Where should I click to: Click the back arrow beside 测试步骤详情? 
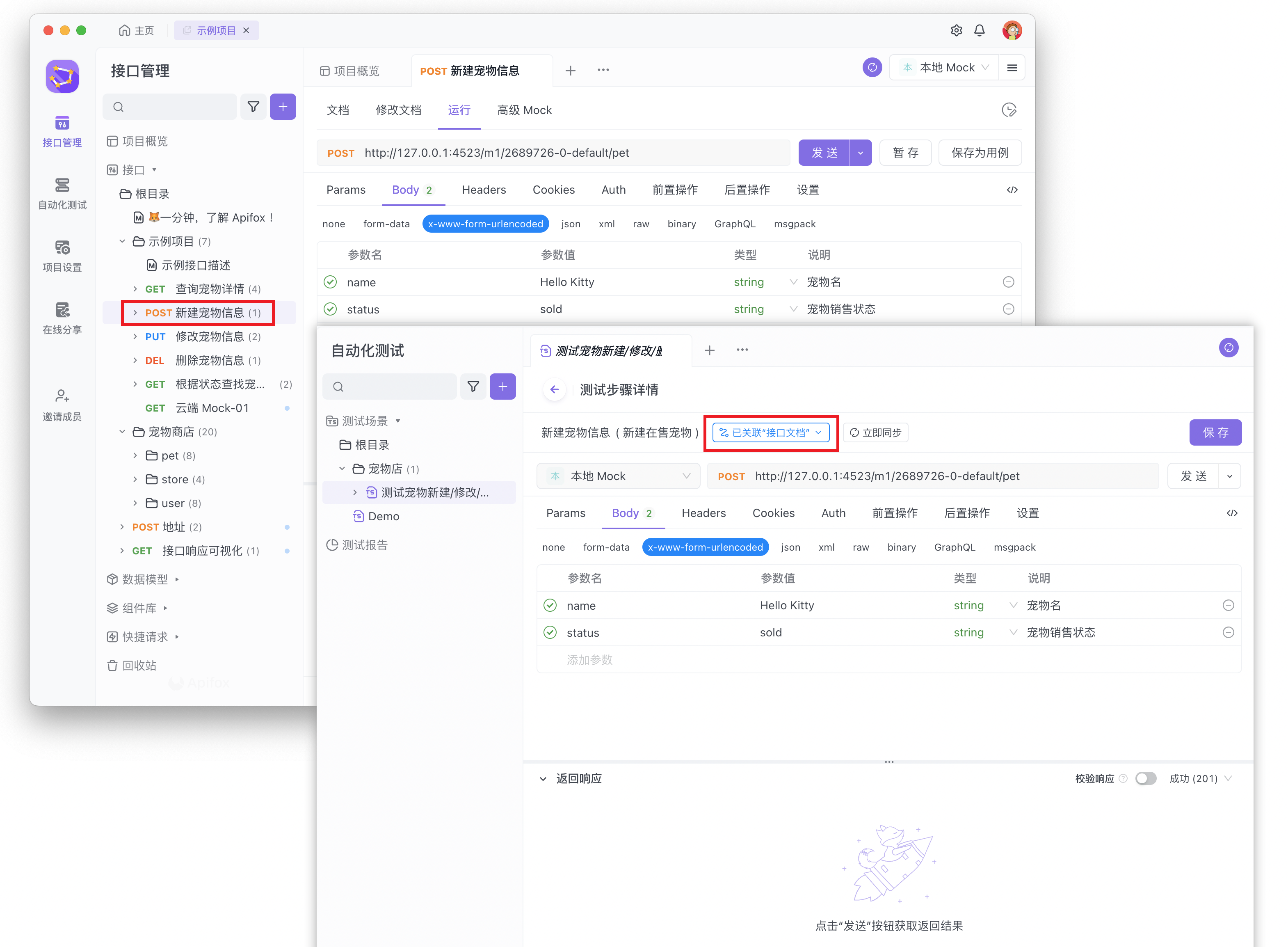554,390
